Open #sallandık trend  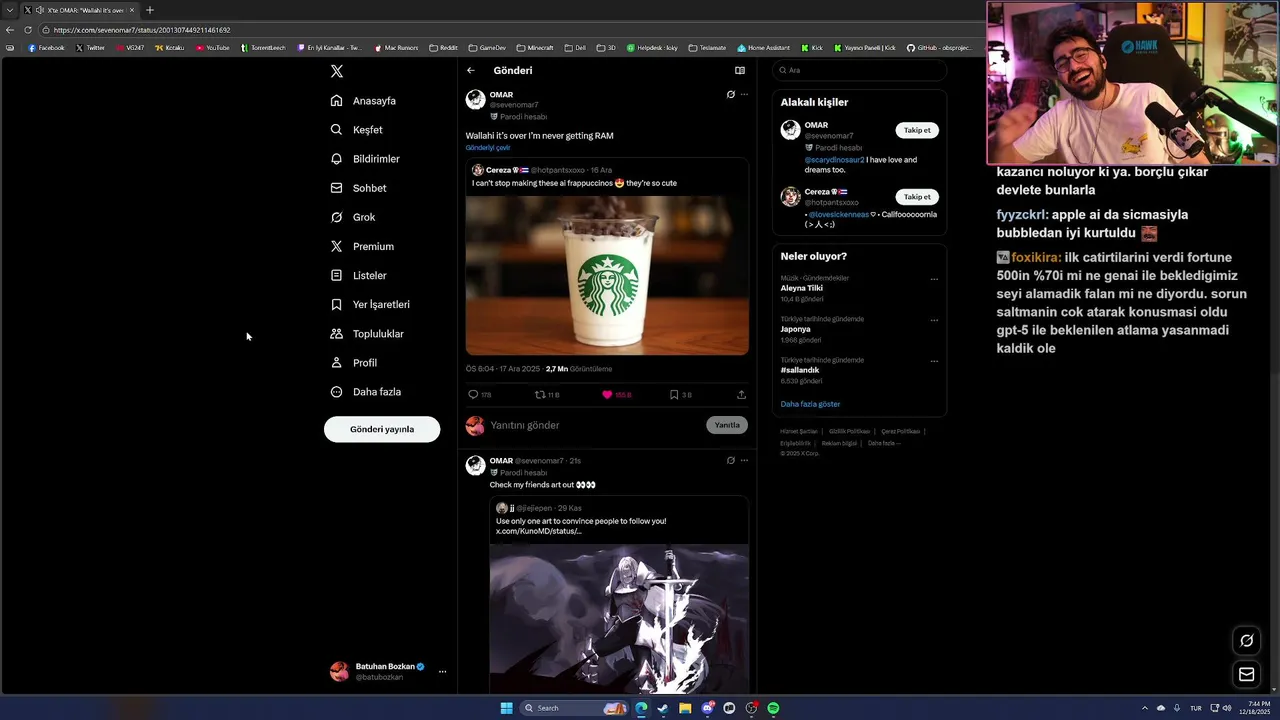click(x=800, y=370)
